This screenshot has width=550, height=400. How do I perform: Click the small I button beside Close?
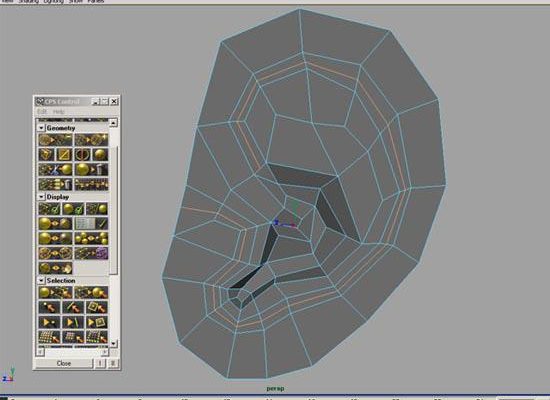100,364
